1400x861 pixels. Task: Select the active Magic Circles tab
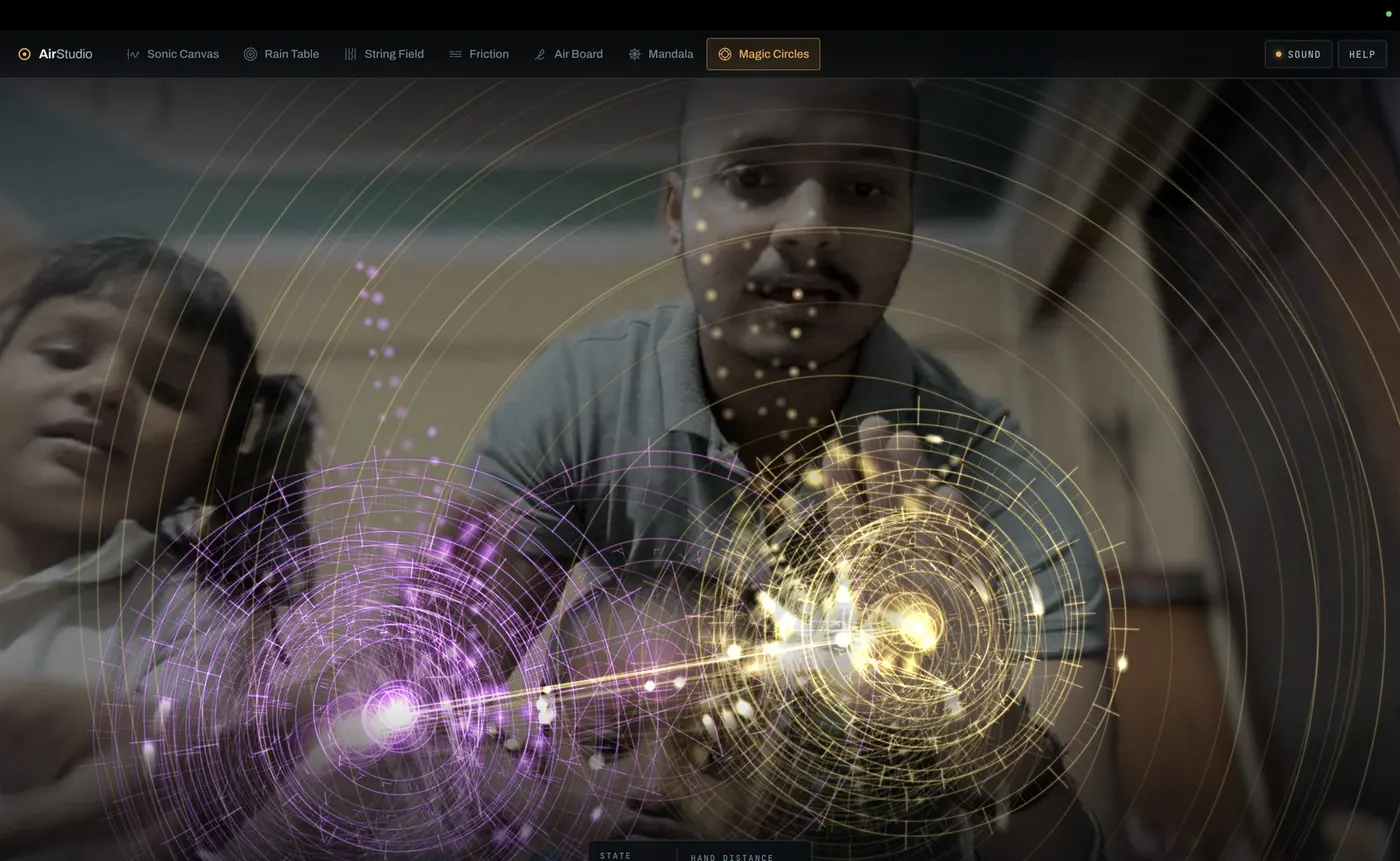click(763, 54)
